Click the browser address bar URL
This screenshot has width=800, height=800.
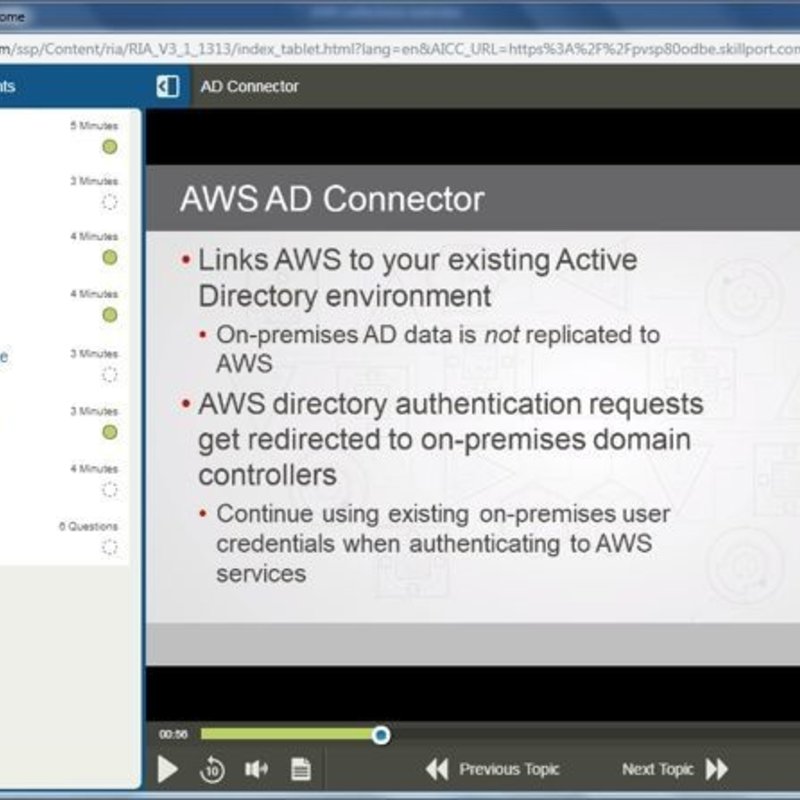point(400,49)
